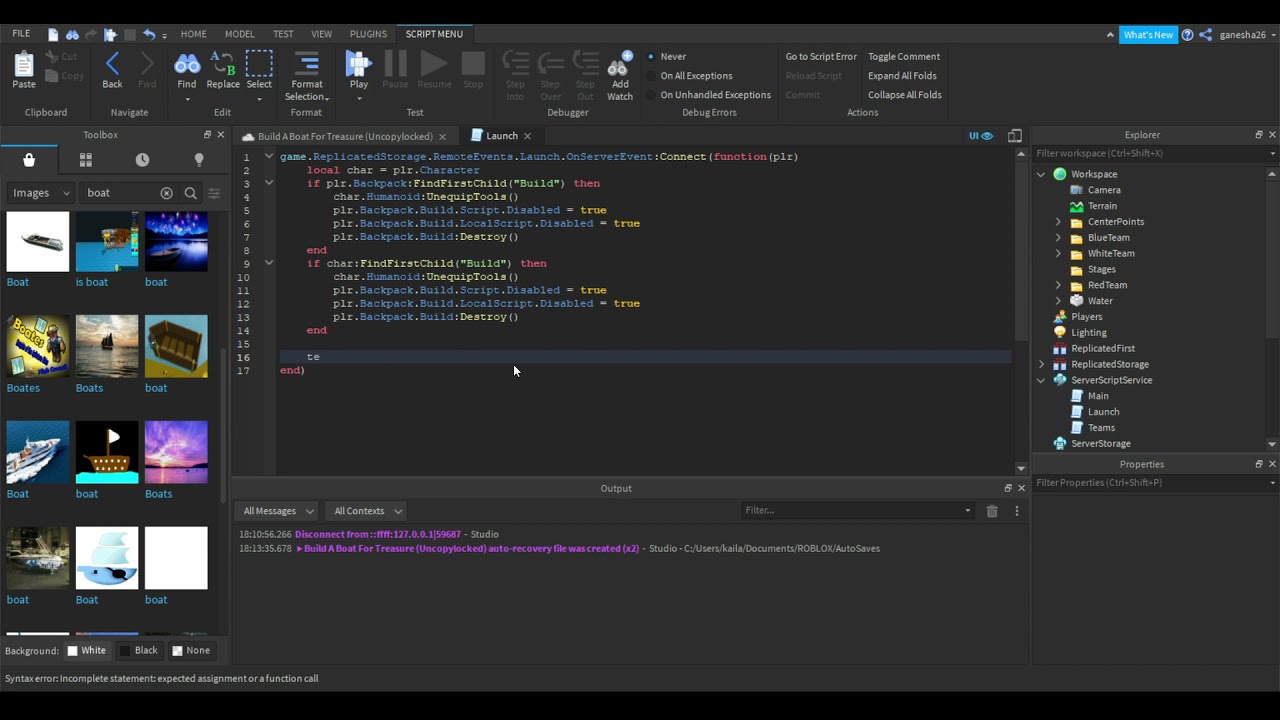Screen dimensions: 1280x720
Task: Toggle the UI visibility eye button
Action: 981,136
